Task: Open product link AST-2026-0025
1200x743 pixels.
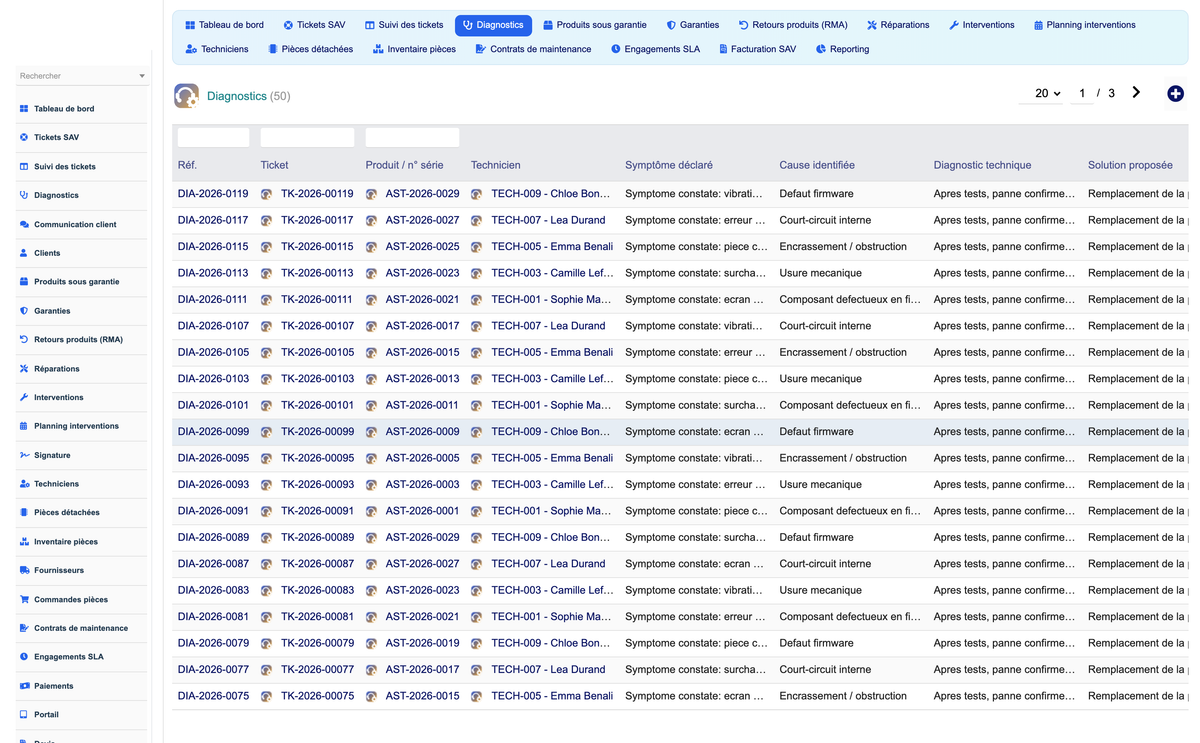Action: tap(422, 247)
